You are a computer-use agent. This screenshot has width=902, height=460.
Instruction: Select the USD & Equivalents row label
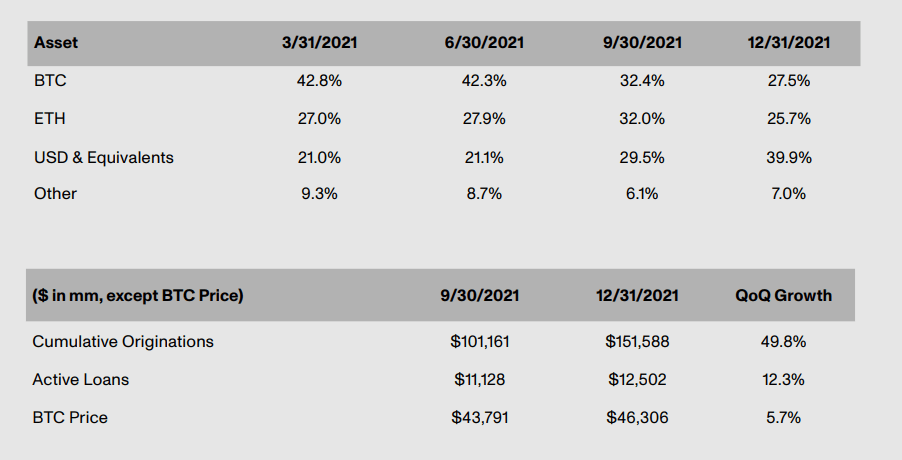click(x=103, y=157)
